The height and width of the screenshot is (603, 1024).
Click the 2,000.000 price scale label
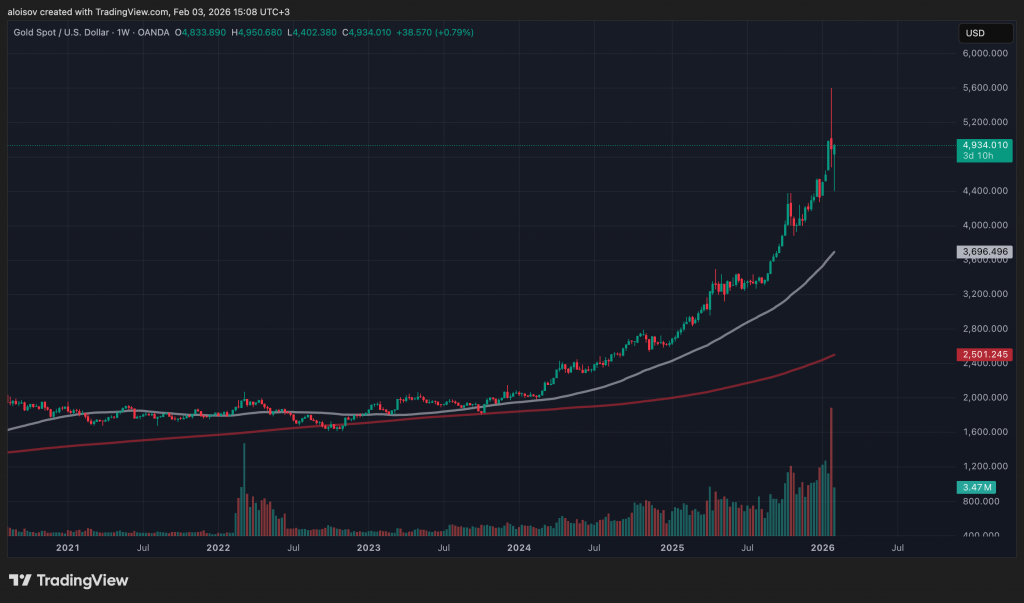[984, 398]
